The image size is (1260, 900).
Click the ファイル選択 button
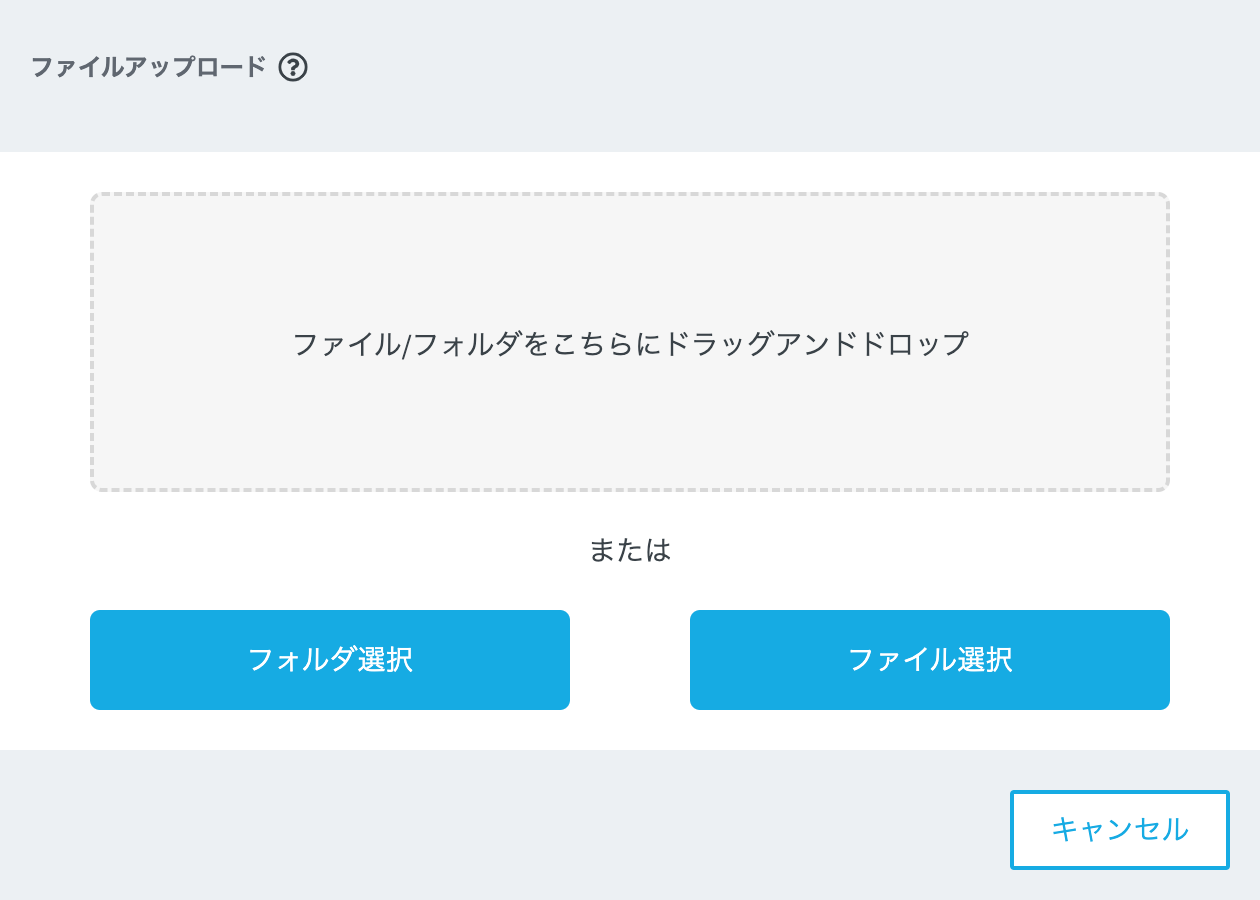(930, 660)
